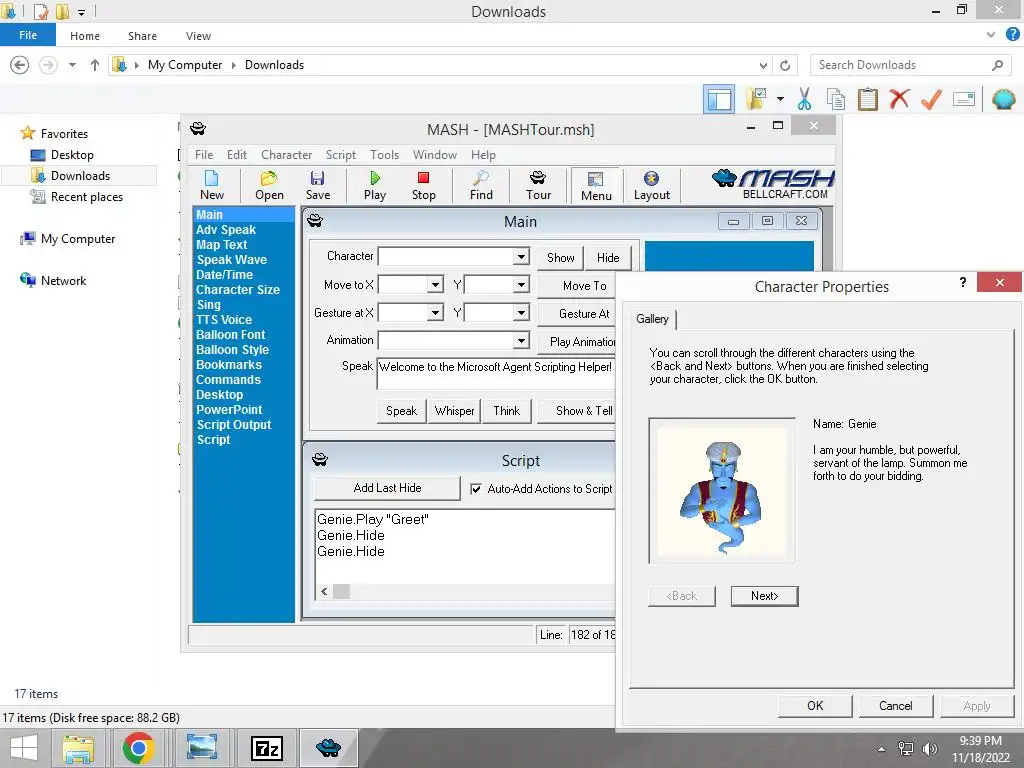Viewport: 1024px width, 768px height.
Task: Open a script with Open toolbar icon
Action: [269, 185]
